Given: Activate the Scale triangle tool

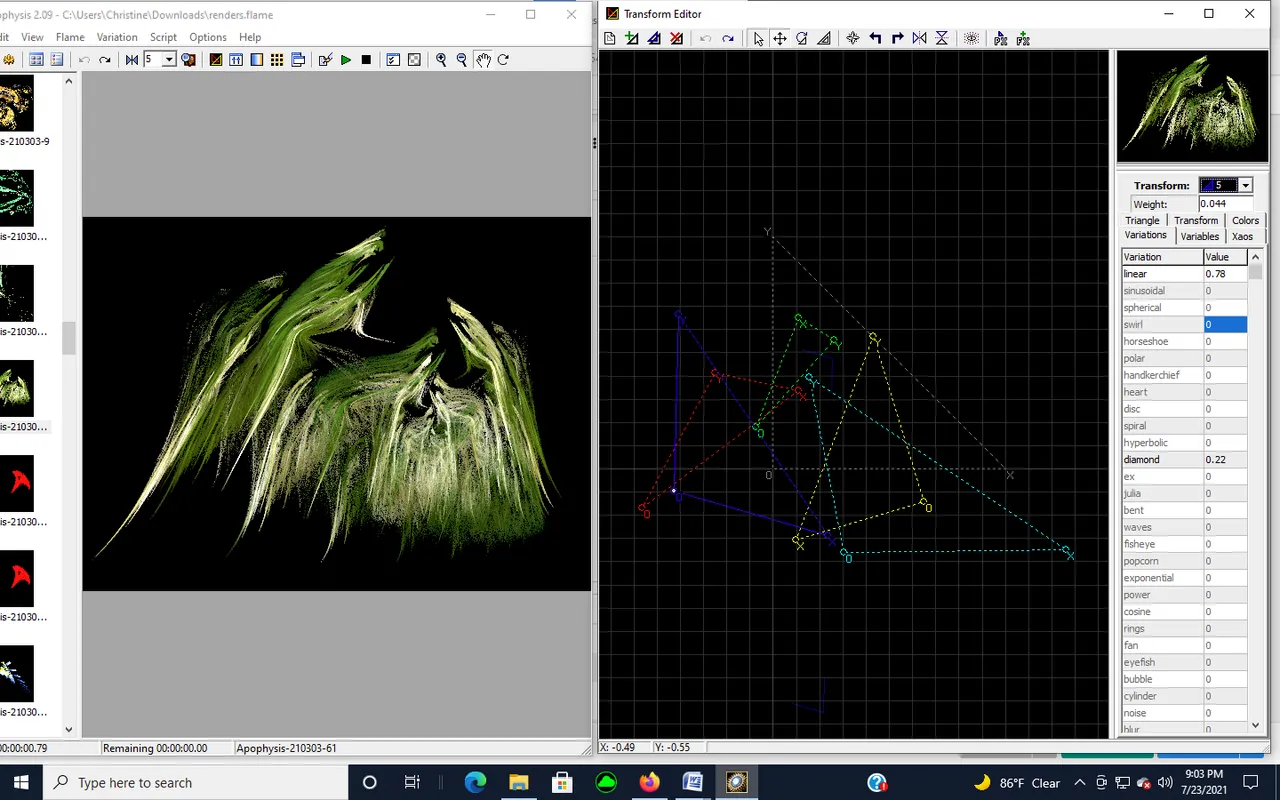Looking at the screenshot, I should click(824, 39).
